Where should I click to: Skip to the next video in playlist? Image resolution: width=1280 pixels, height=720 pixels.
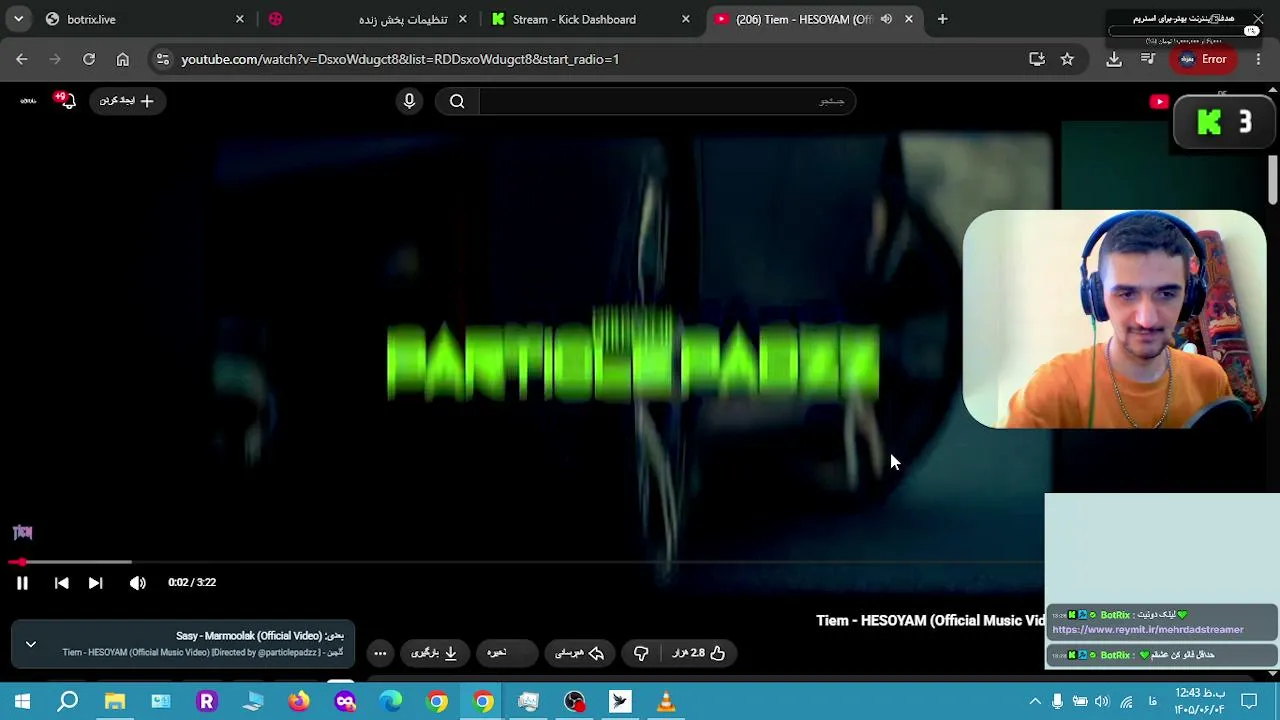point(95,583)
